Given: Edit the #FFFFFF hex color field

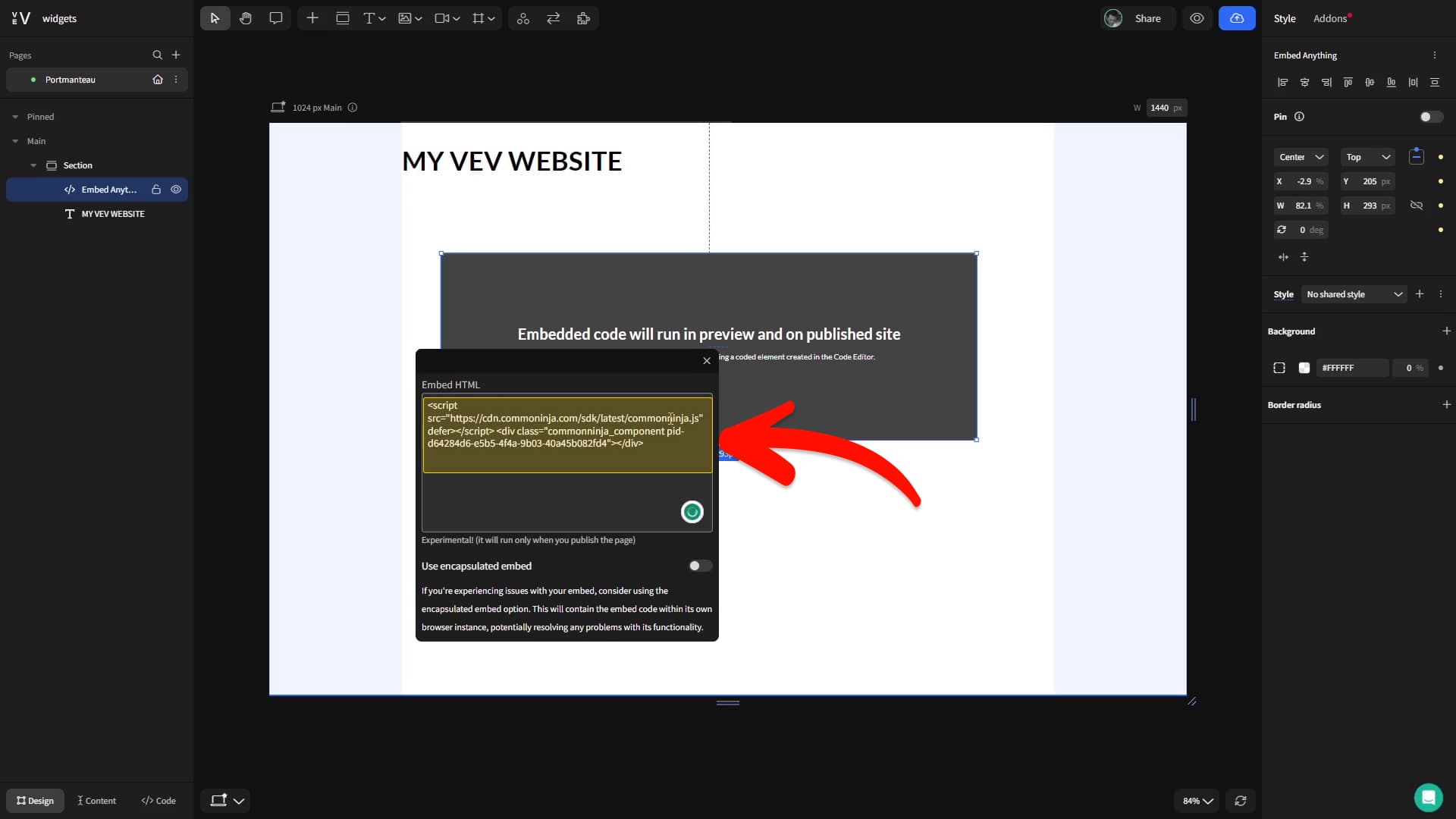Looking at the screenshot, I should coord(1352,368).
